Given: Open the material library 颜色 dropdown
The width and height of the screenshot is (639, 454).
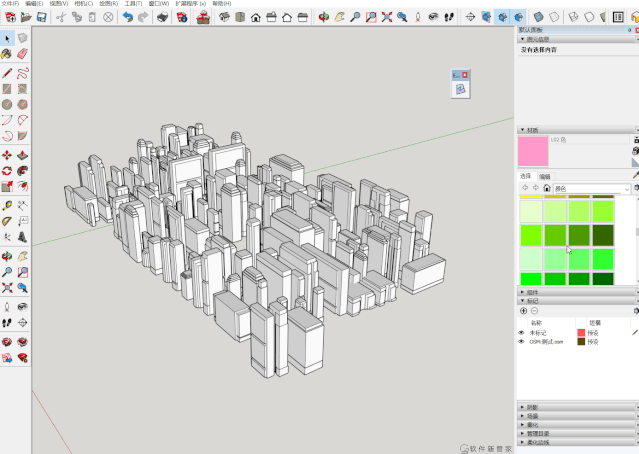Looking at the screenshot, I should point(592,189).
